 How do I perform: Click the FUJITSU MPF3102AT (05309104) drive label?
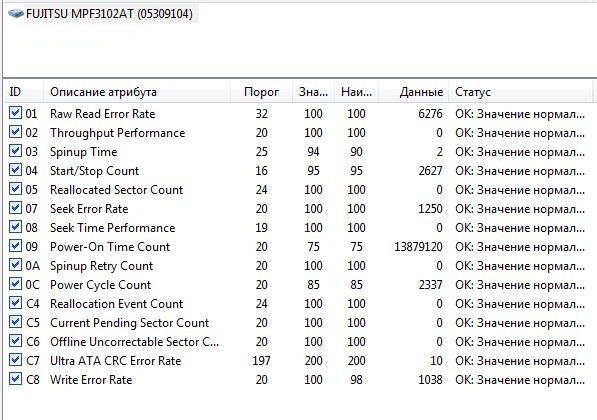click(x=109, y=14)
